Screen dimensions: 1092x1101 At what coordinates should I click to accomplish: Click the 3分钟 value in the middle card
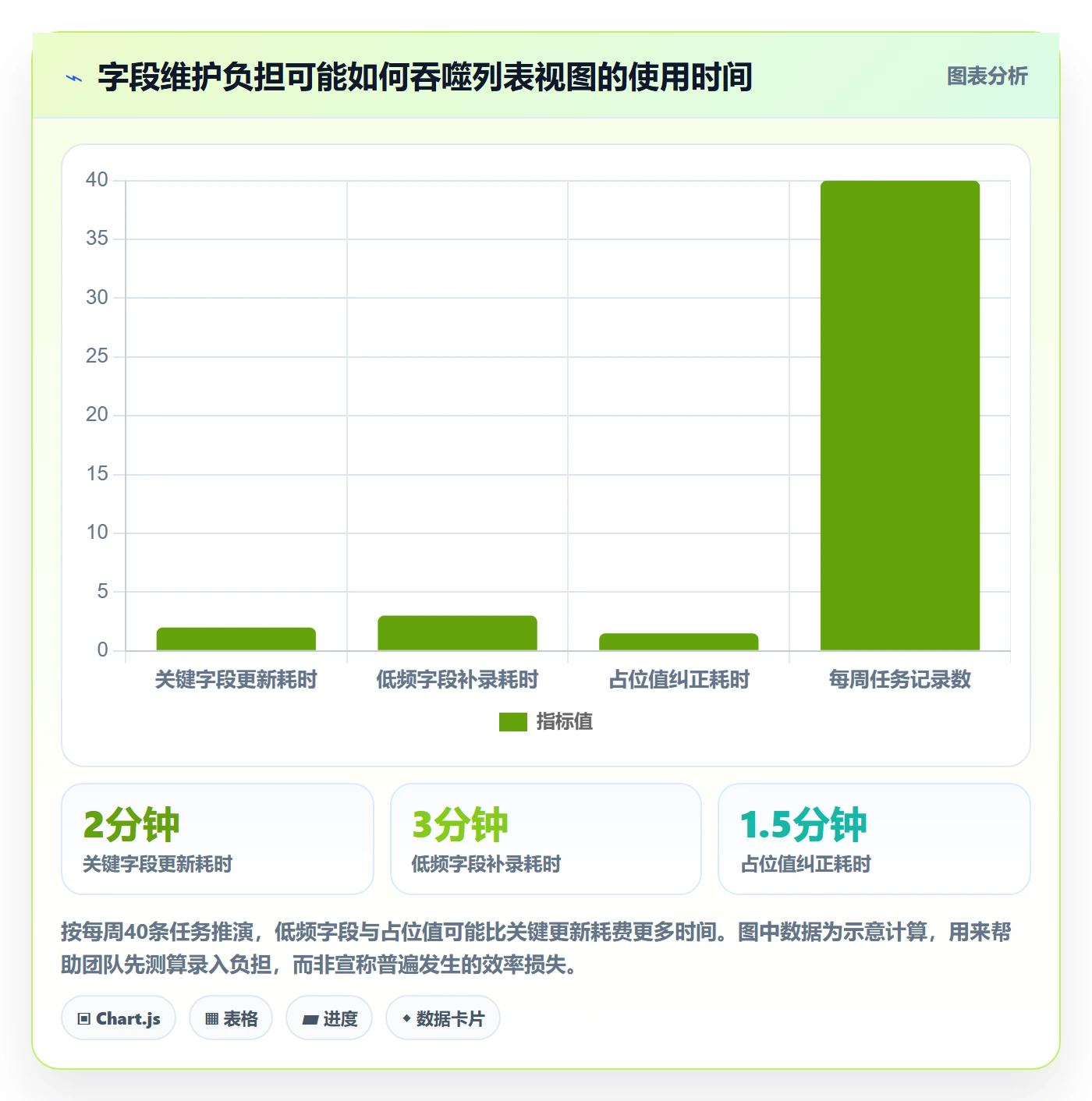(459, 825)
